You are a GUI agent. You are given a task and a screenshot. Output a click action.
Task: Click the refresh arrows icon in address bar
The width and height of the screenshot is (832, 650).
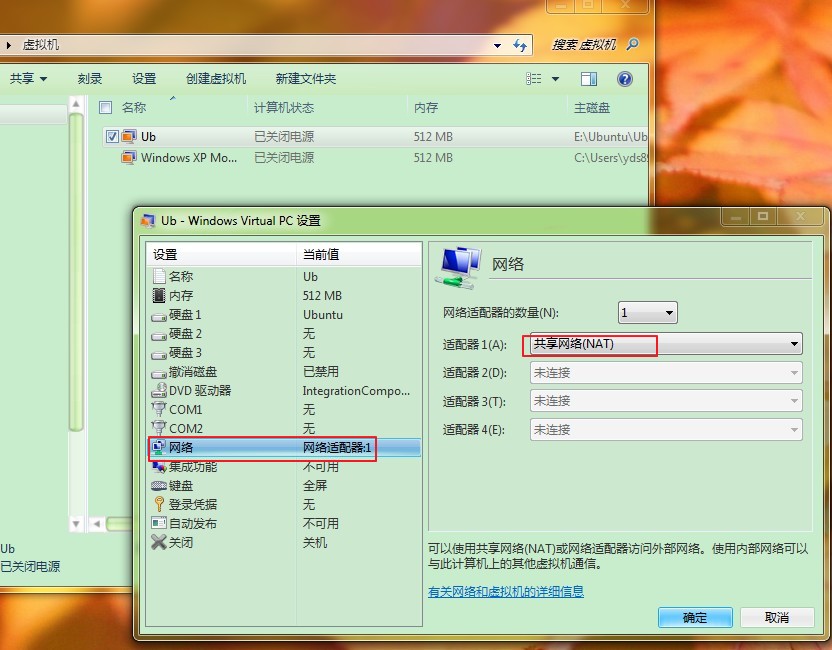[519, 46]
